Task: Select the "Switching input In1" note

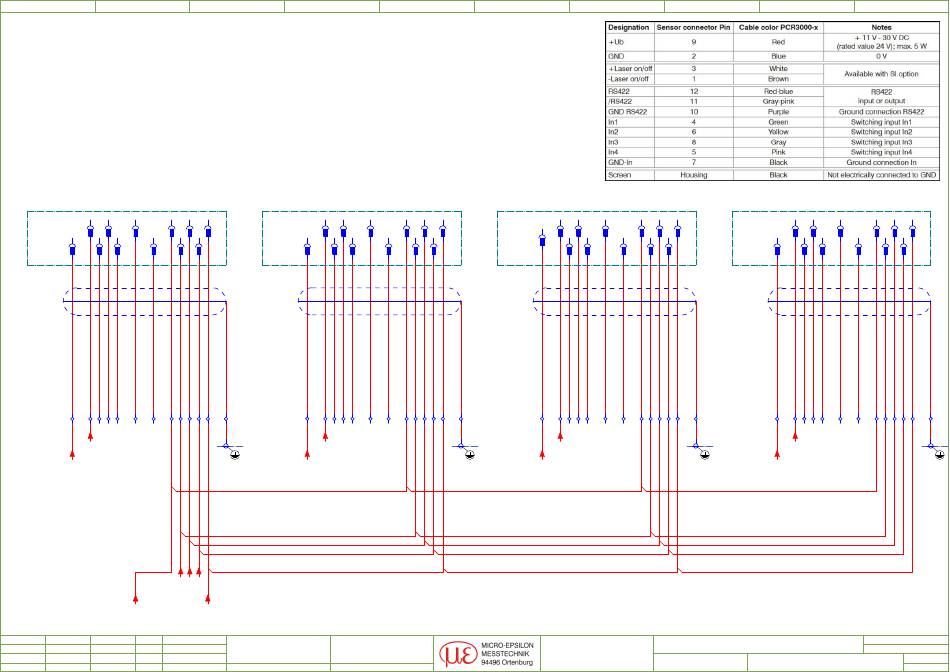Action: [882, 122]
